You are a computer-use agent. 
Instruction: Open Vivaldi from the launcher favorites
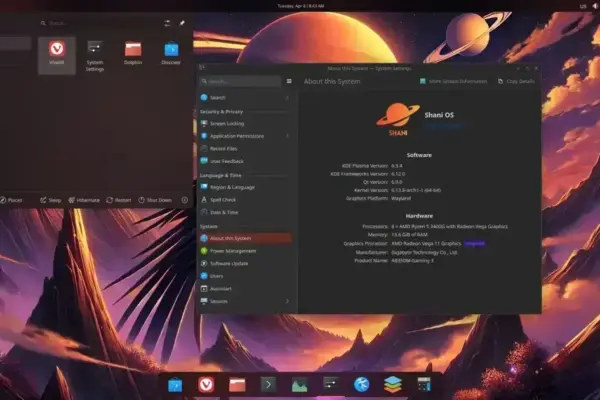(57, 55)
